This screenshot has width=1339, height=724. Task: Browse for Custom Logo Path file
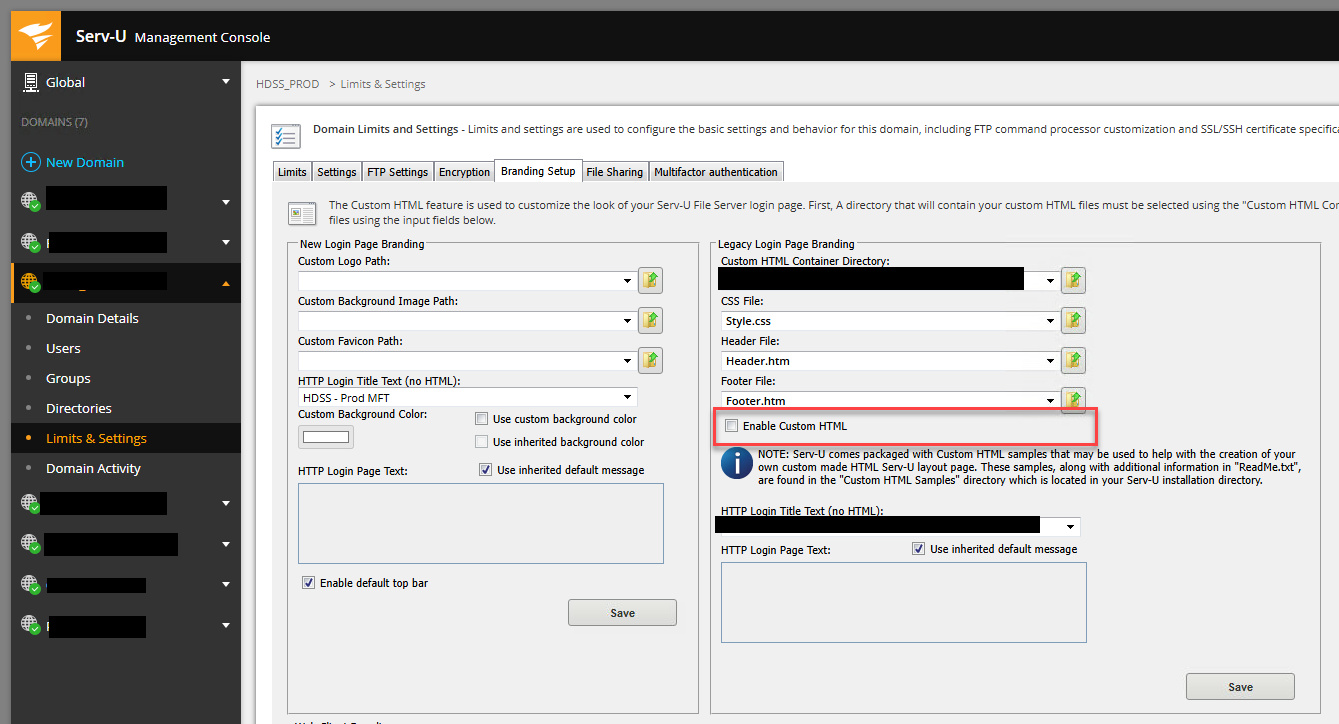tap(651, 280)
